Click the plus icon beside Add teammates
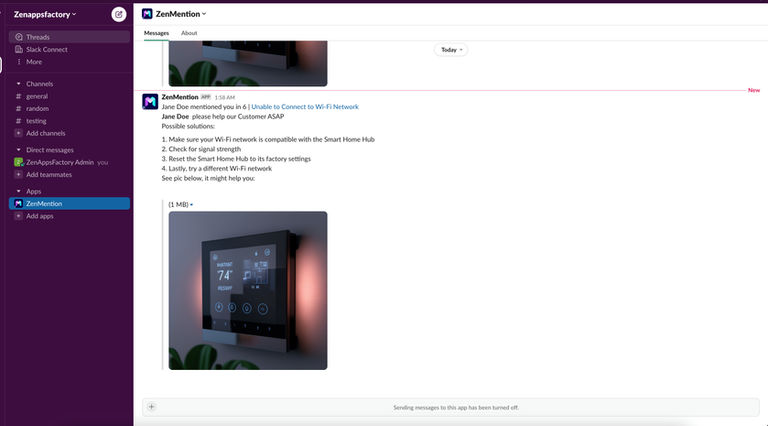 click(x=19, y=175)
